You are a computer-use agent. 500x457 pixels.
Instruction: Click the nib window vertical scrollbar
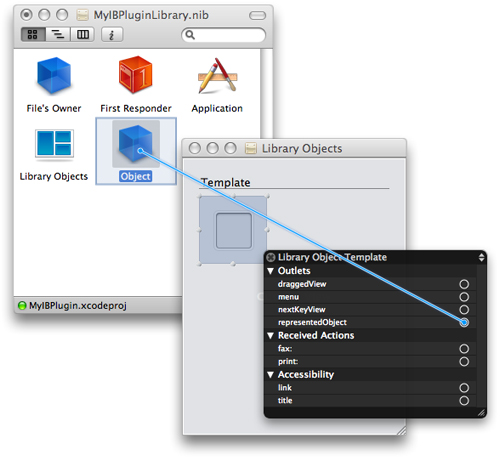[x=266, y=93]
